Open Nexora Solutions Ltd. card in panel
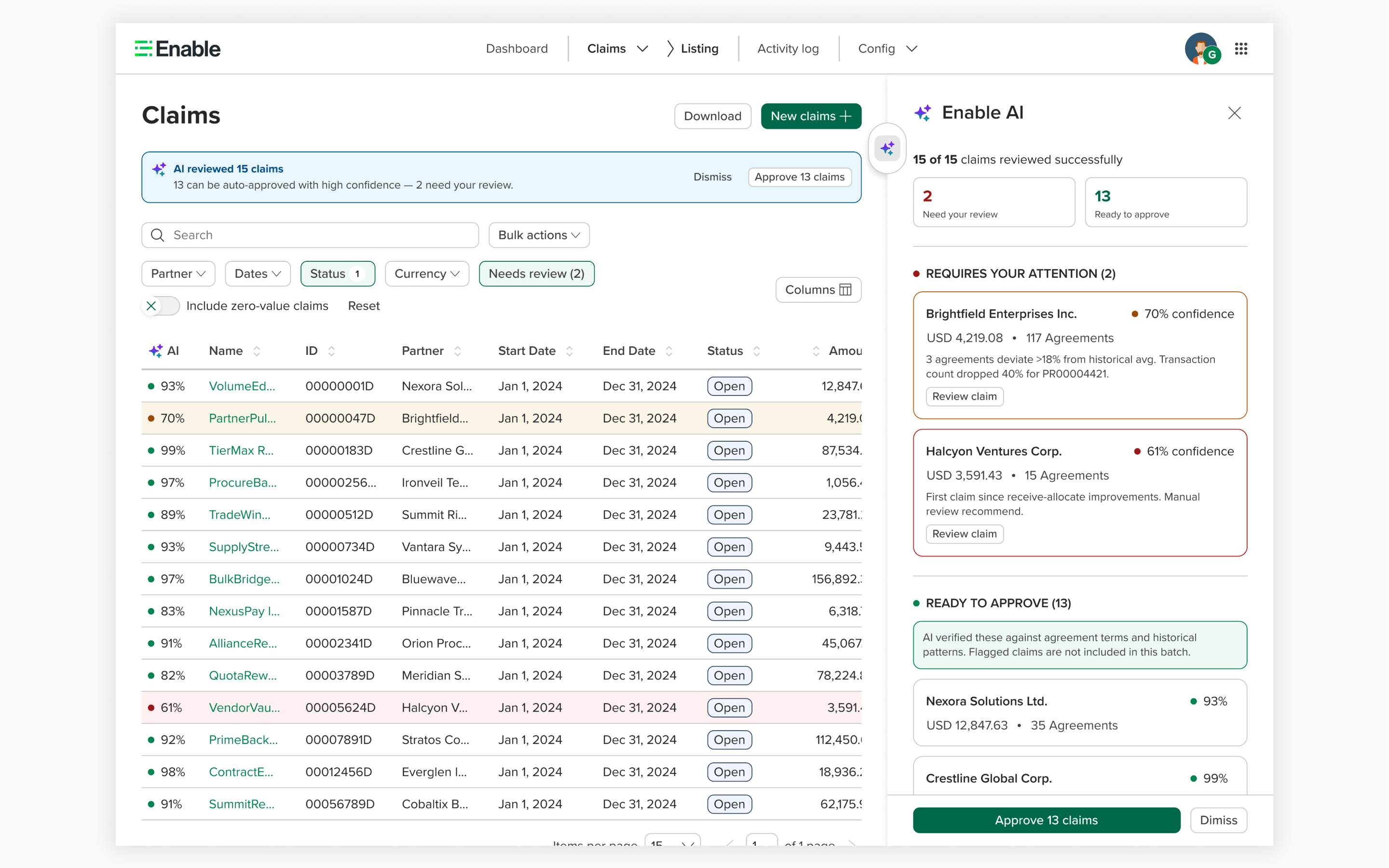This screenshot has width=1389, height=868. (1080, 713)
